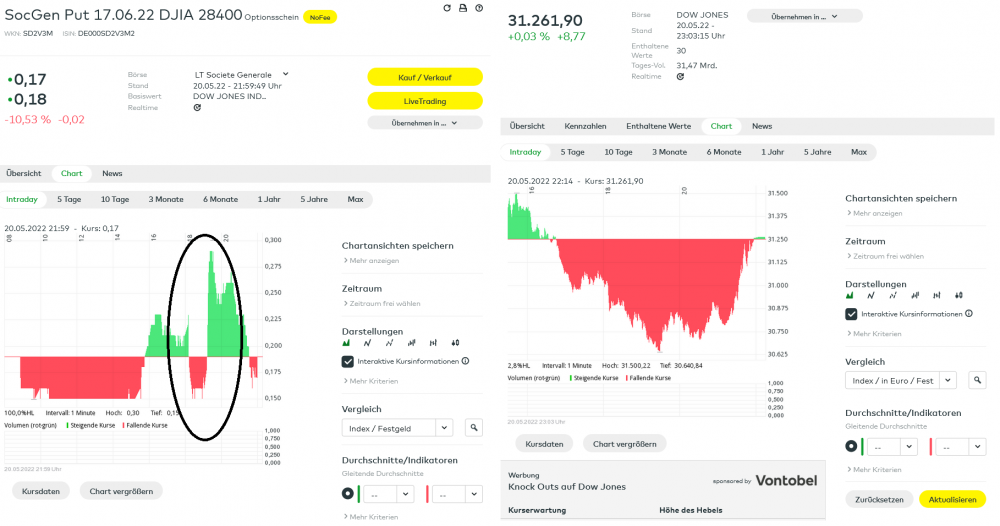The width and height of the screenshot is (1000, 526).
Task: Select Max range in SocGen Put chart
Action: (x=355, y=200)
